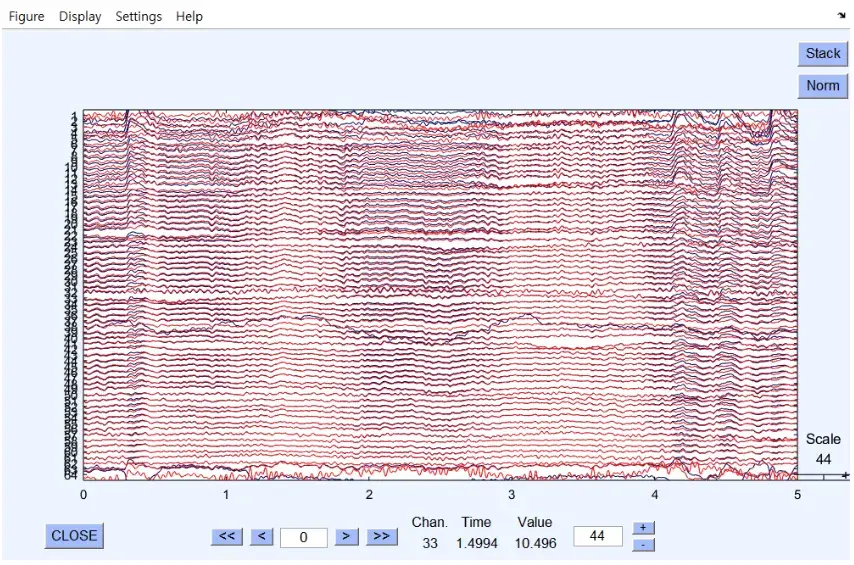Step backward with the single < button
854x565 pixels.
pyautogui.click(x=261, y=537)
